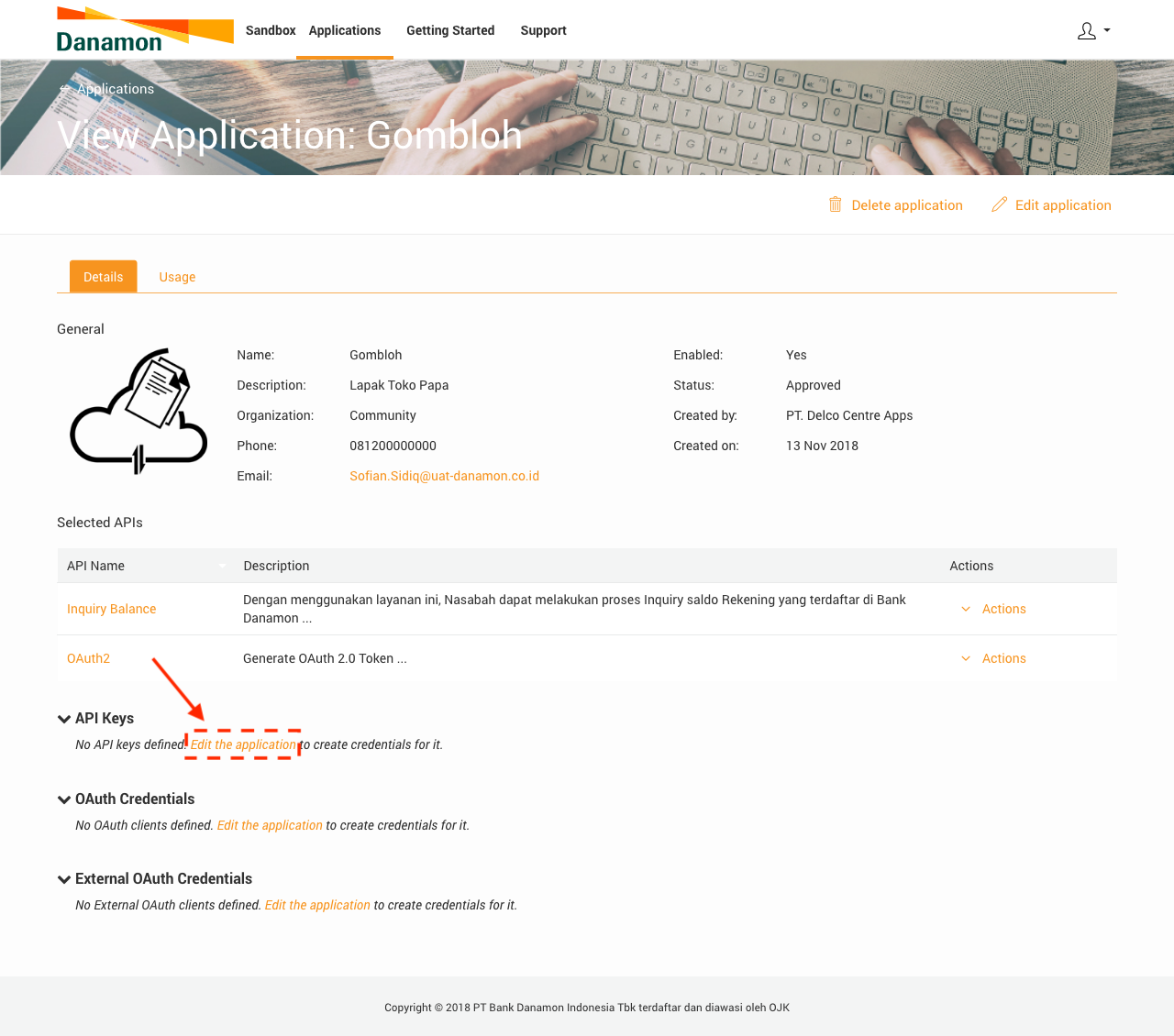
Task: Click Edit the application under External OAuth Credentials
Action: 317,905
